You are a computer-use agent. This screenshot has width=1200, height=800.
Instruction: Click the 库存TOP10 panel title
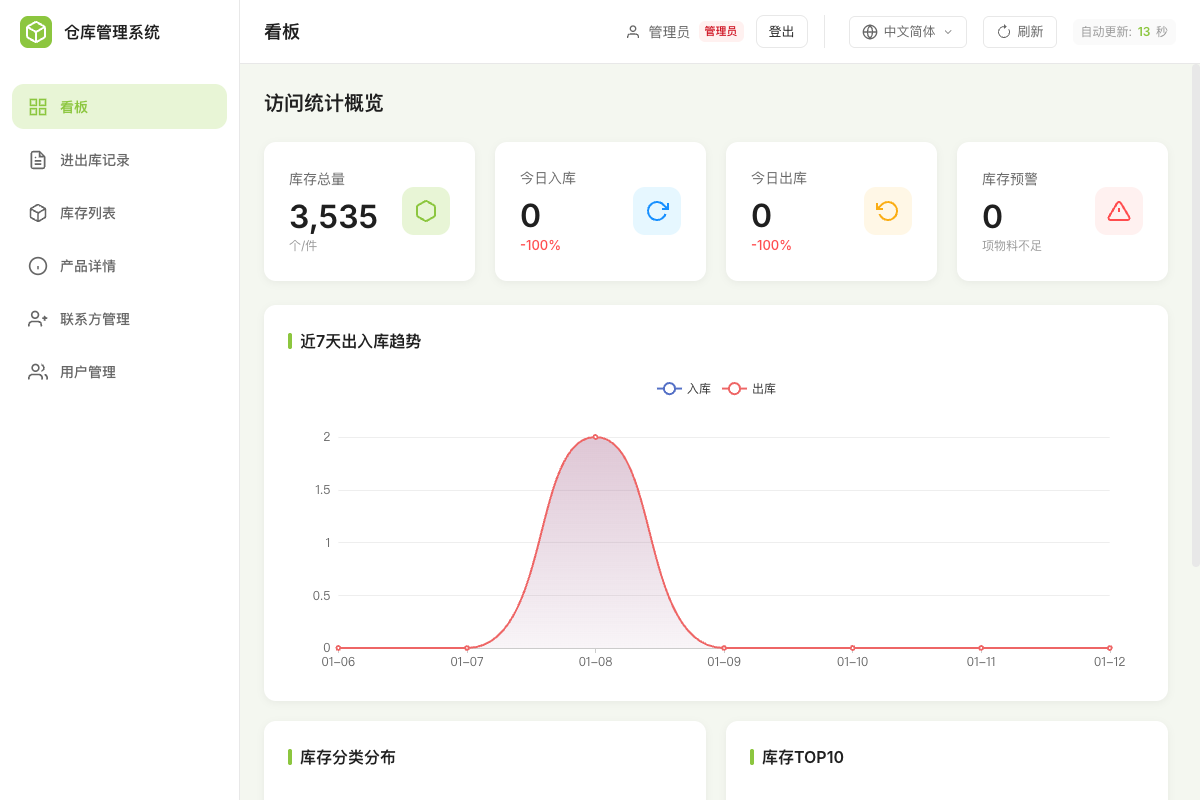tap(803, 757)
